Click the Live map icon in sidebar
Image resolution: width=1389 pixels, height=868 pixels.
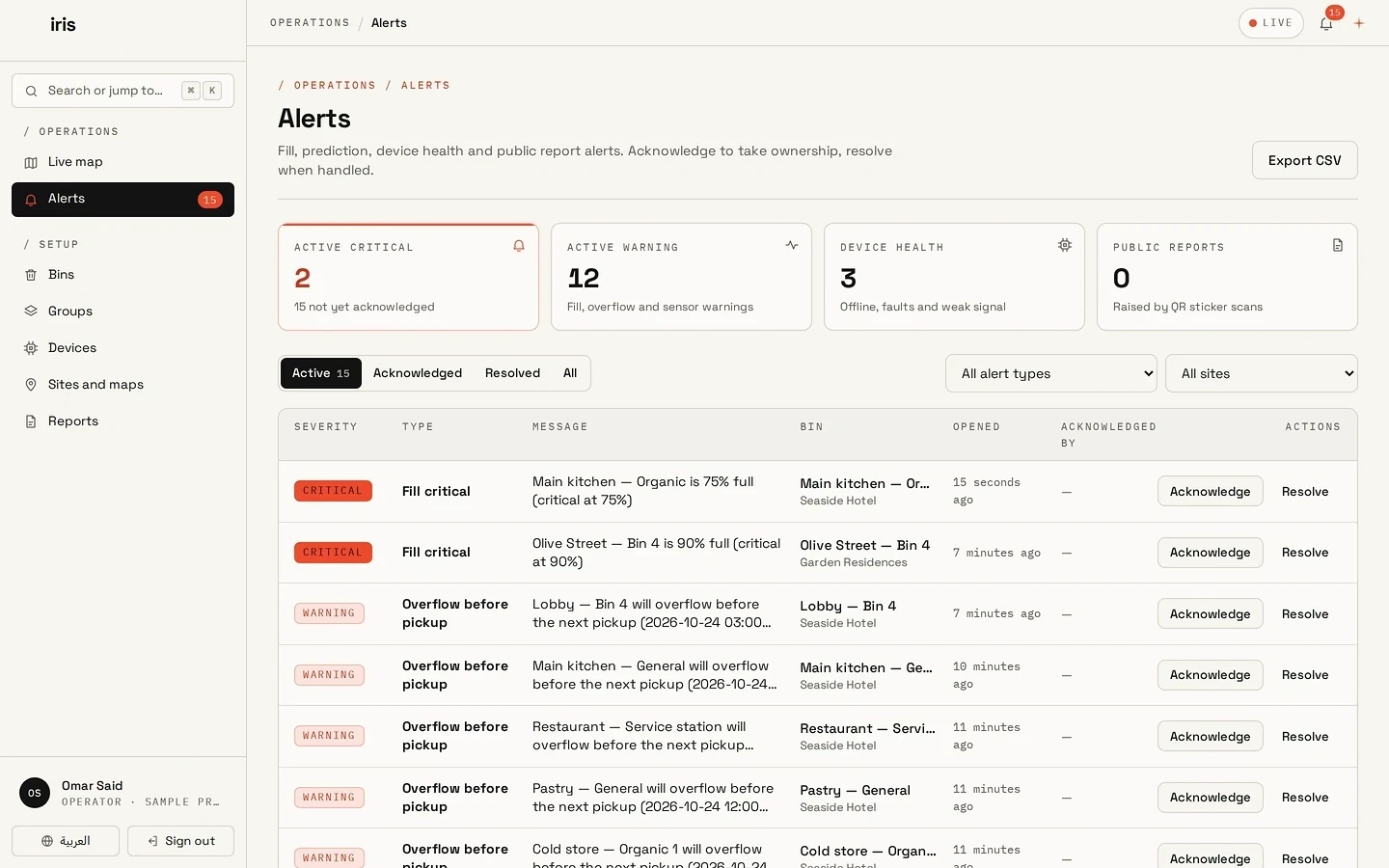click(x=31, y=162)
